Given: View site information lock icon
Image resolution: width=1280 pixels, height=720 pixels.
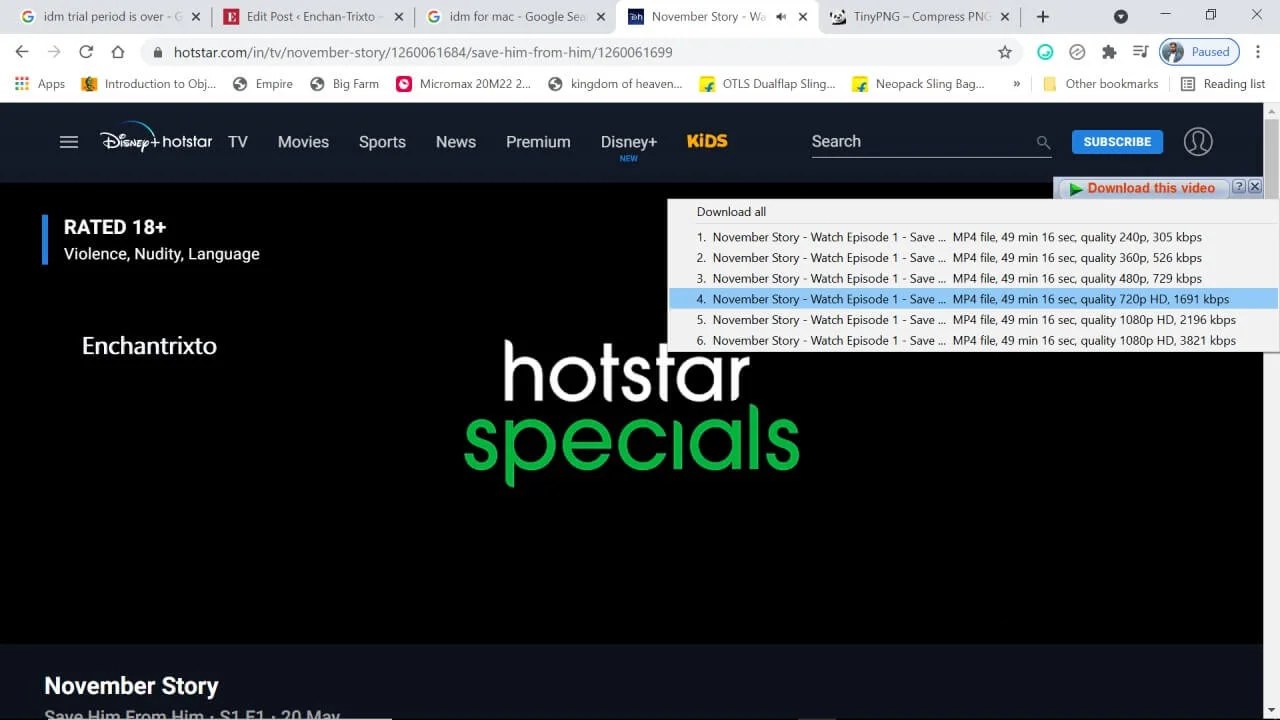Looking at the screenshot, I should [x=157, y=52].
